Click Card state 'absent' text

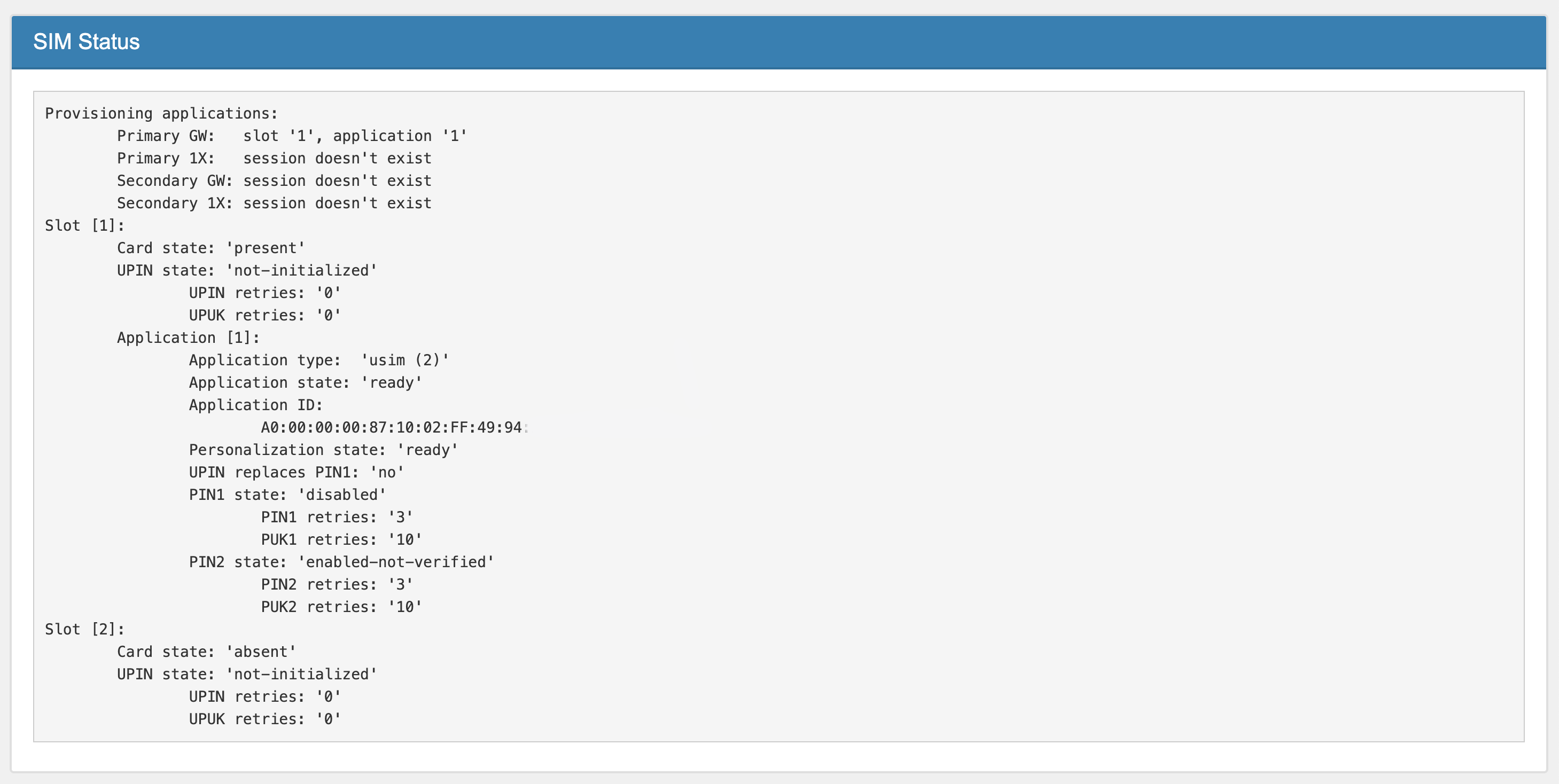pos(206,652)
